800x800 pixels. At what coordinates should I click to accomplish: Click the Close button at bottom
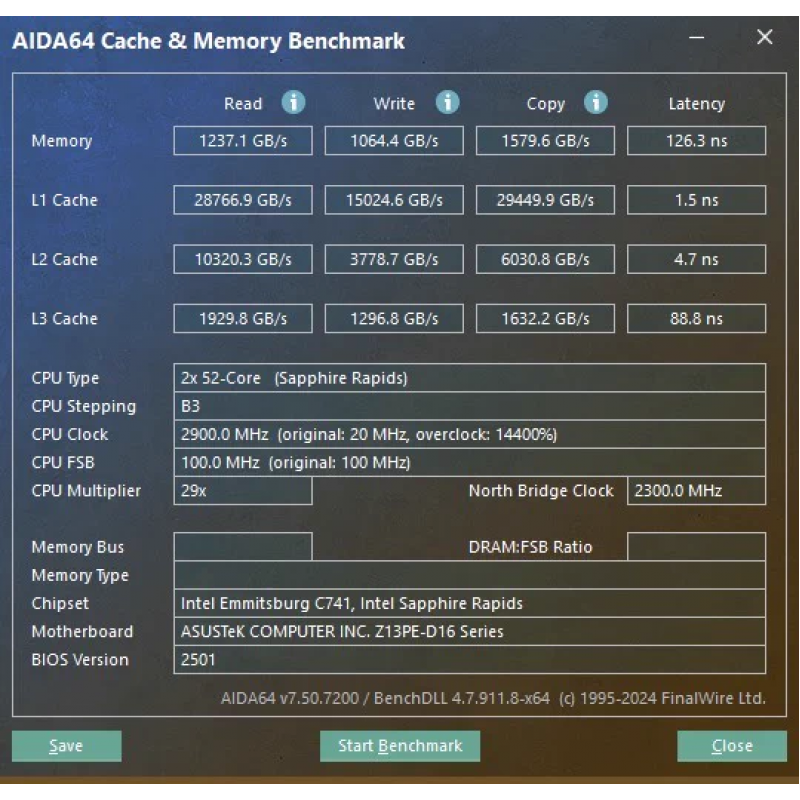tap(732, 746)
